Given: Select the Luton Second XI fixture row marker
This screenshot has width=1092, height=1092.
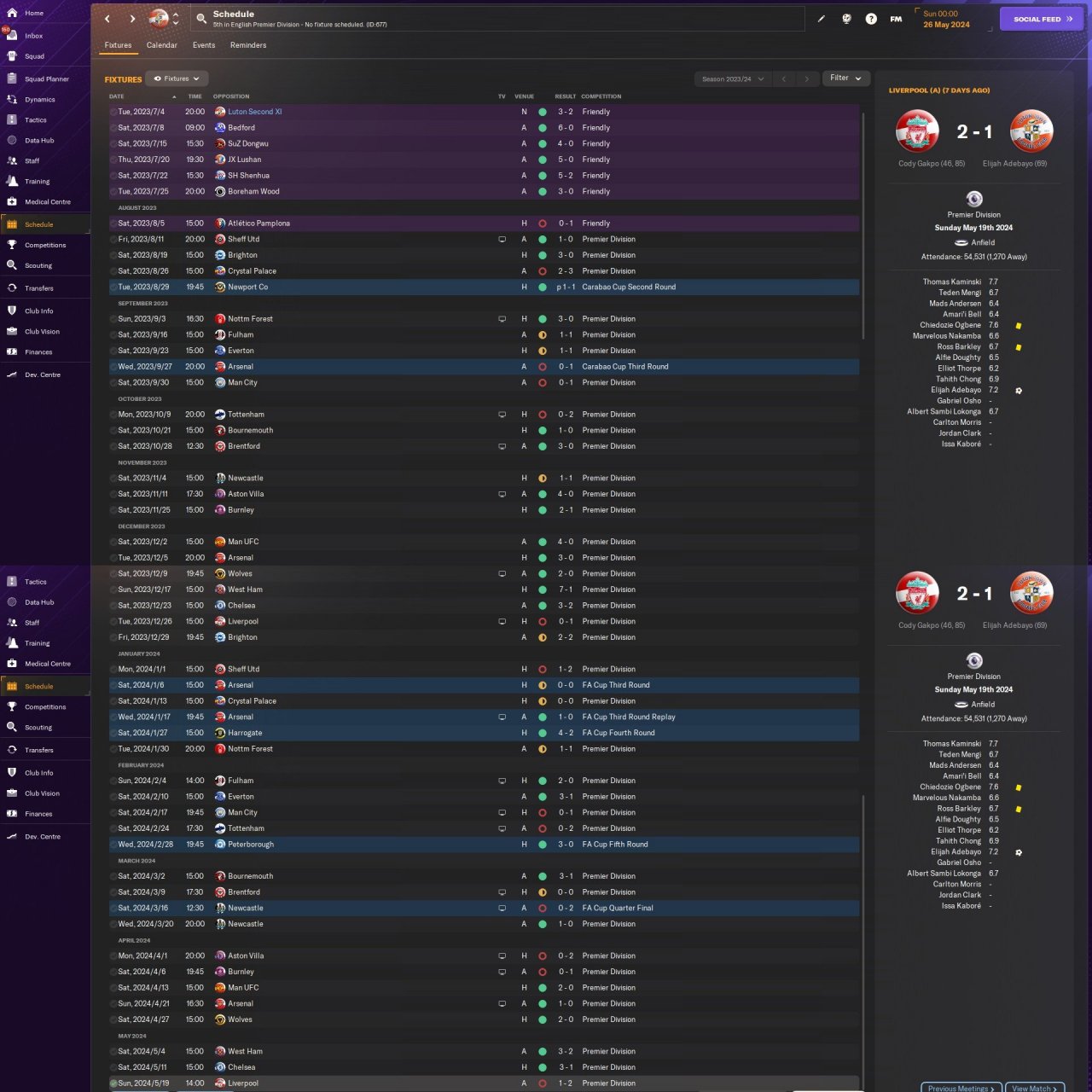Looking at the screenshot, I should (x=113, y=112).
